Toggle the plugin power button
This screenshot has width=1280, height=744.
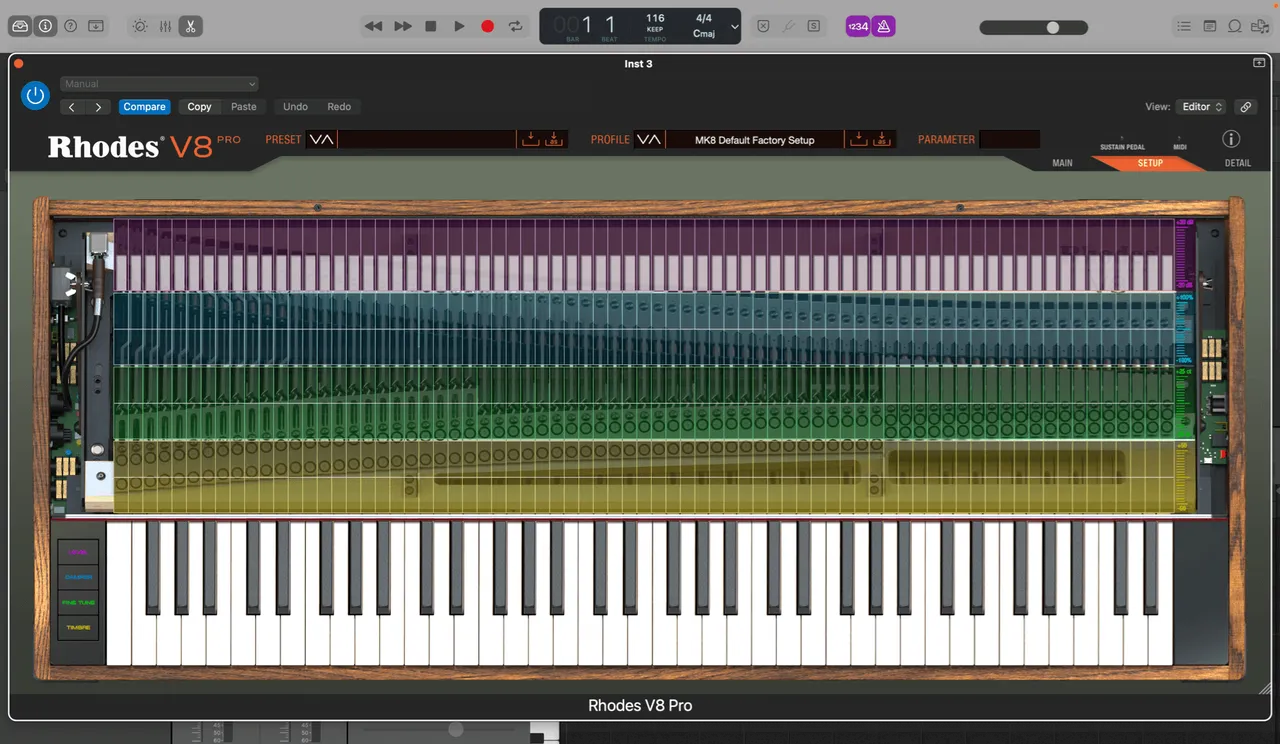coord(35,95)
